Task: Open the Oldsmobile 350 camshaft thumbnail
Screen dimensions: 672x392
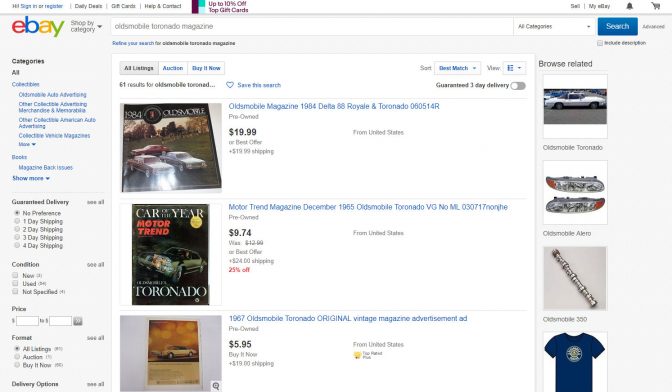Action: (575, 278)
